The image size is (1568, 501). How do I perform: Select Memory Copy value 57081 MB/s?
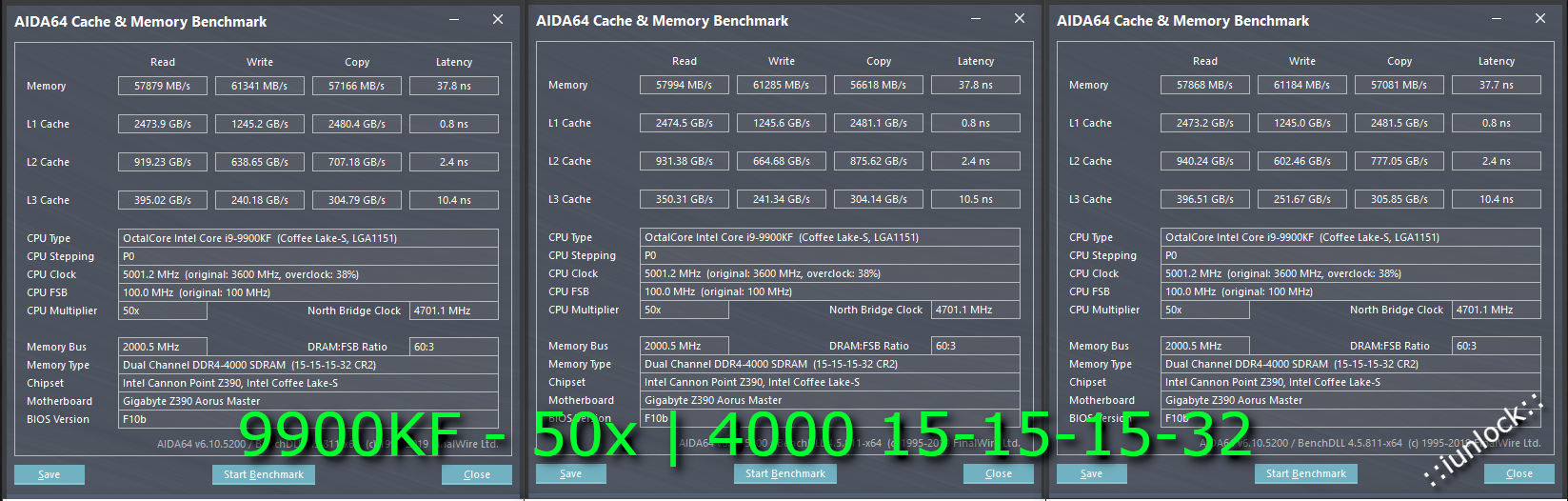pyautogui.click(x=1399, y=85)
